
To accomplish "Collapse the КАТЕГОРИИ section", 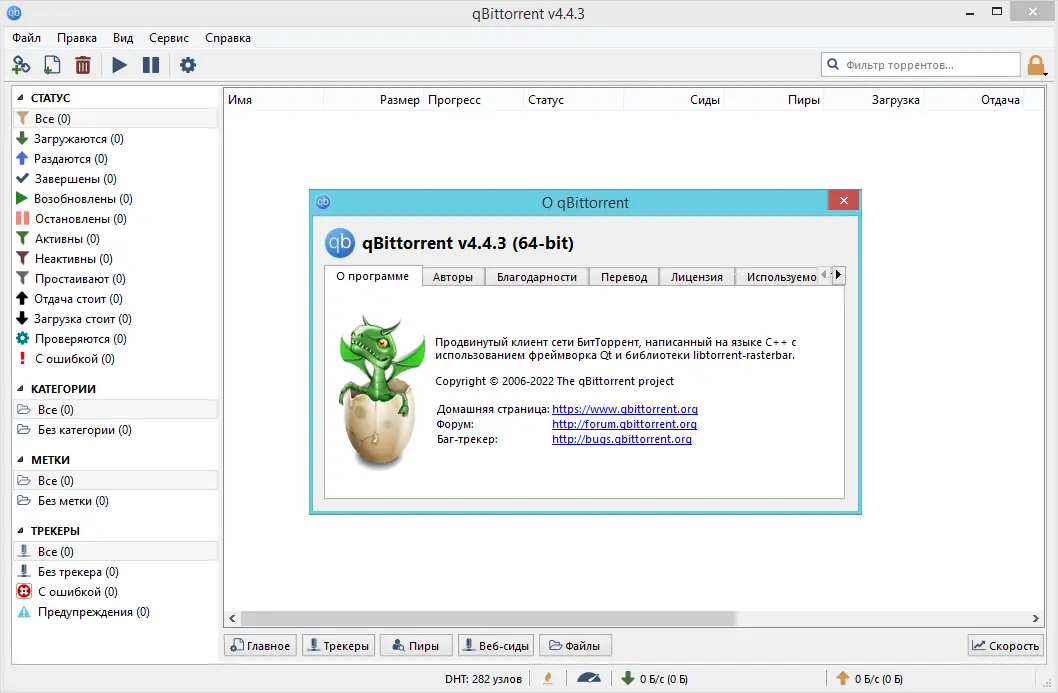I will 20,389.
